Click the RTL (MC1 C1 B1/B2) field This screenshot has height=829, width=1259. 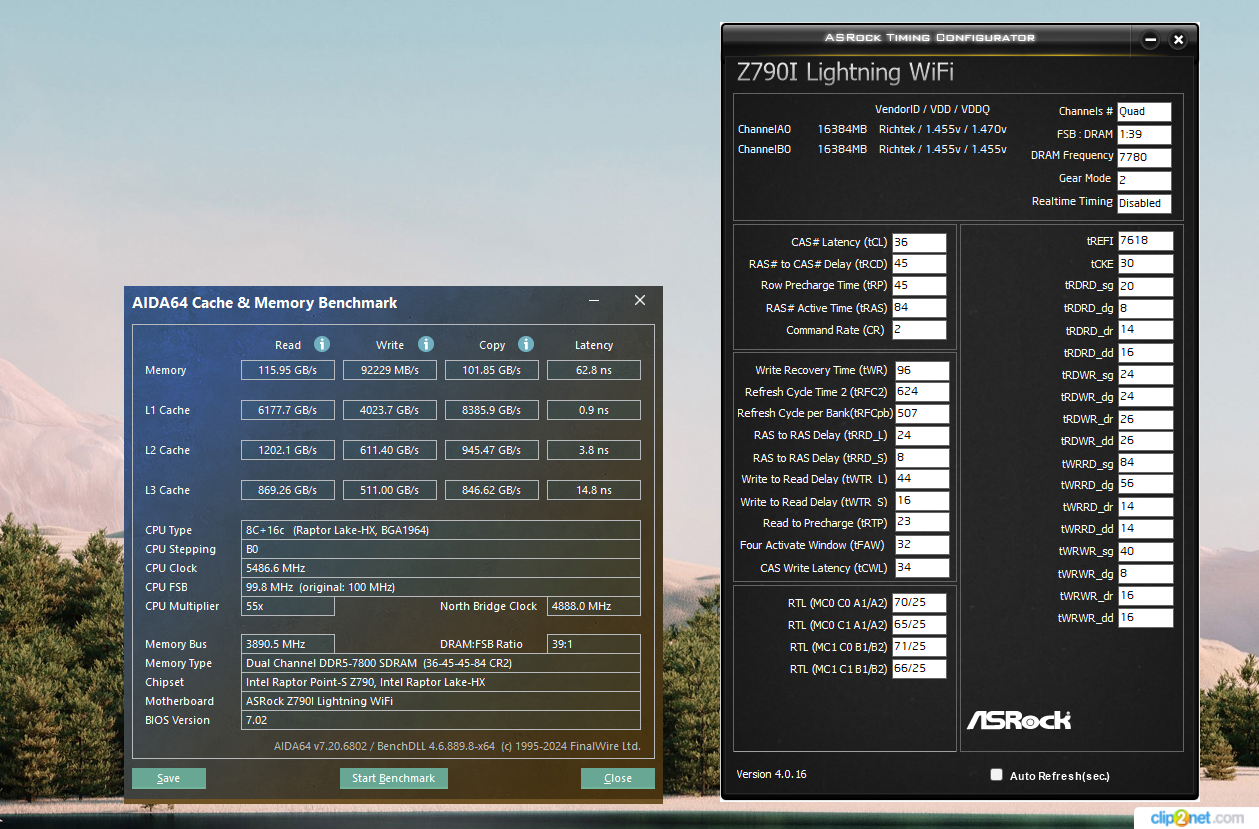918,669
